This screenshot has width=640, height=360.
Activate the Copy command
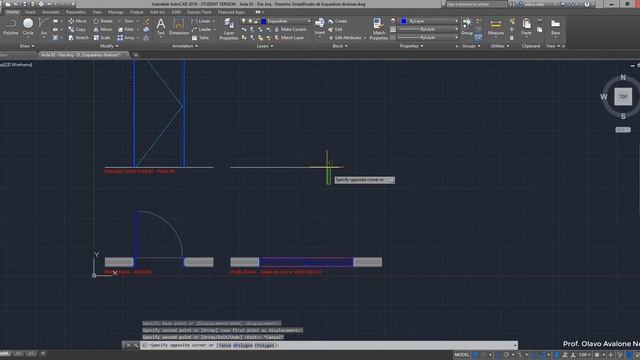pos(77,29)
